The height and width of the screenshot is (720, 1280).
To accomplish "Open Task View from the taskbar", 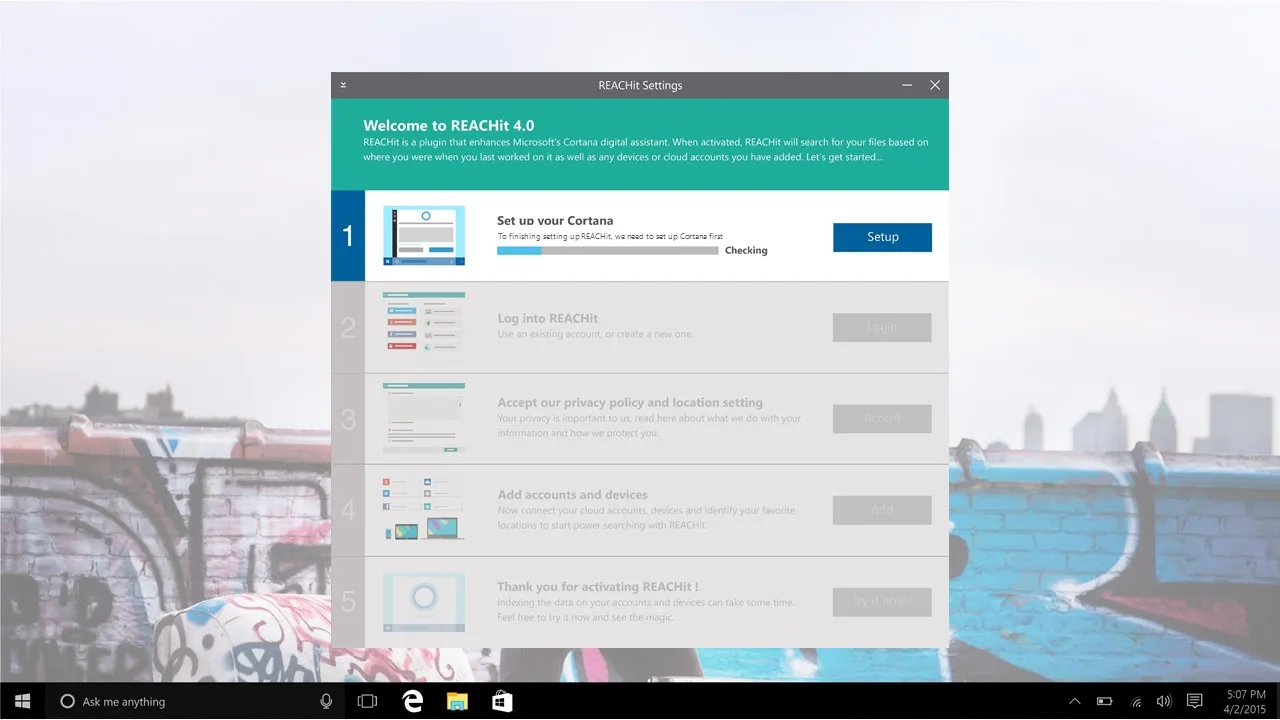I will [367, 701].
